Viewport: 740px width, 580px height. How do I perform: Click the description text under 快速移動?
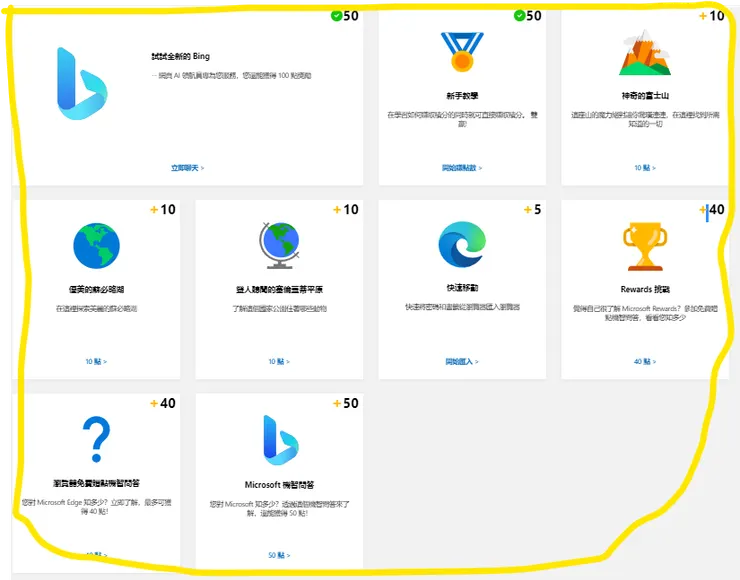[x=462, y=307]
